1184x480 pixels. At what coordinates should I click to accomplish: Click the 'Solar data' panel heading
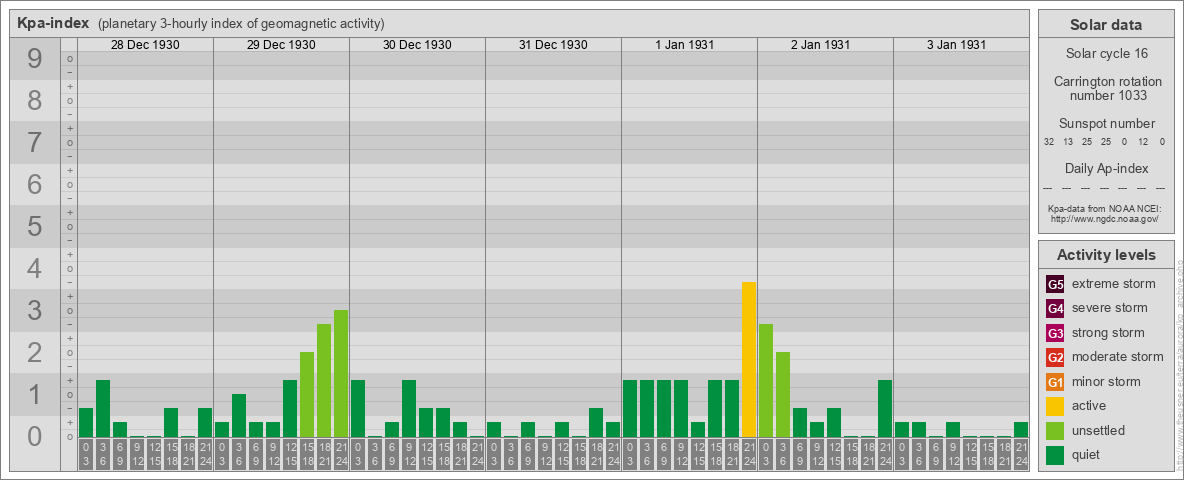[x=1106, y=25]
